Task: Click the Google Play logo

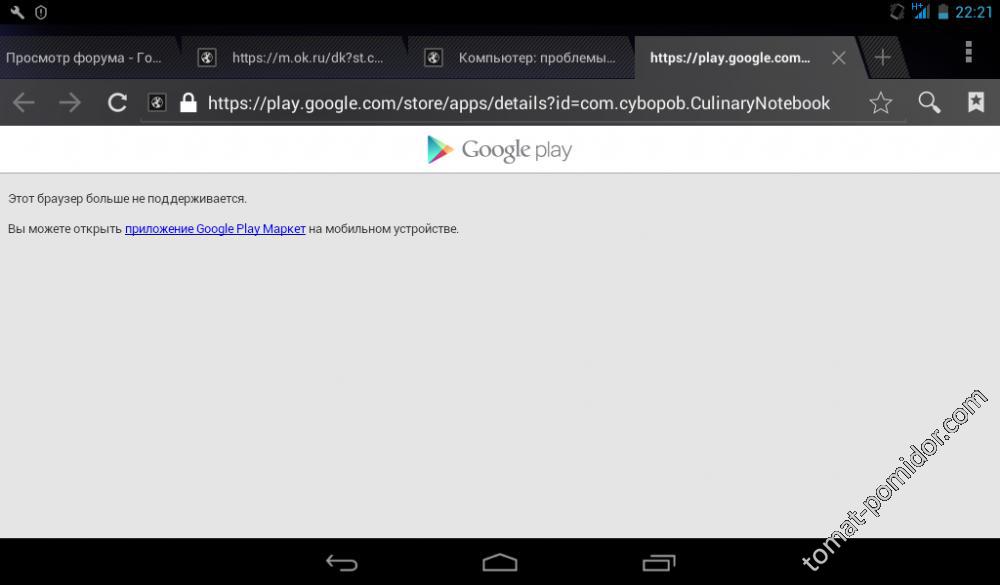Action: (499, 150)
